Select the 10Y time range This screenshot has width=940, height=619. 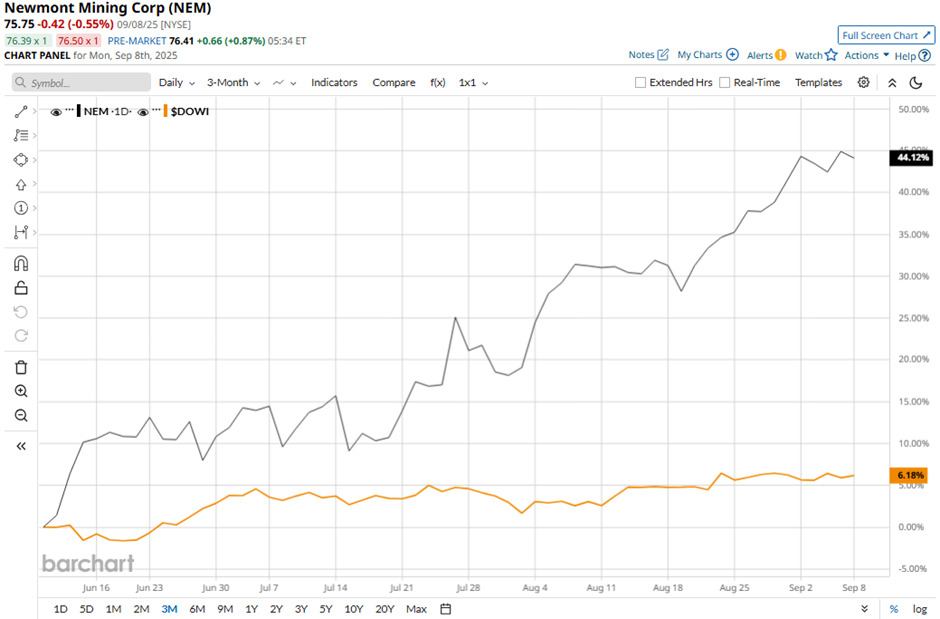tap(354, 609)
